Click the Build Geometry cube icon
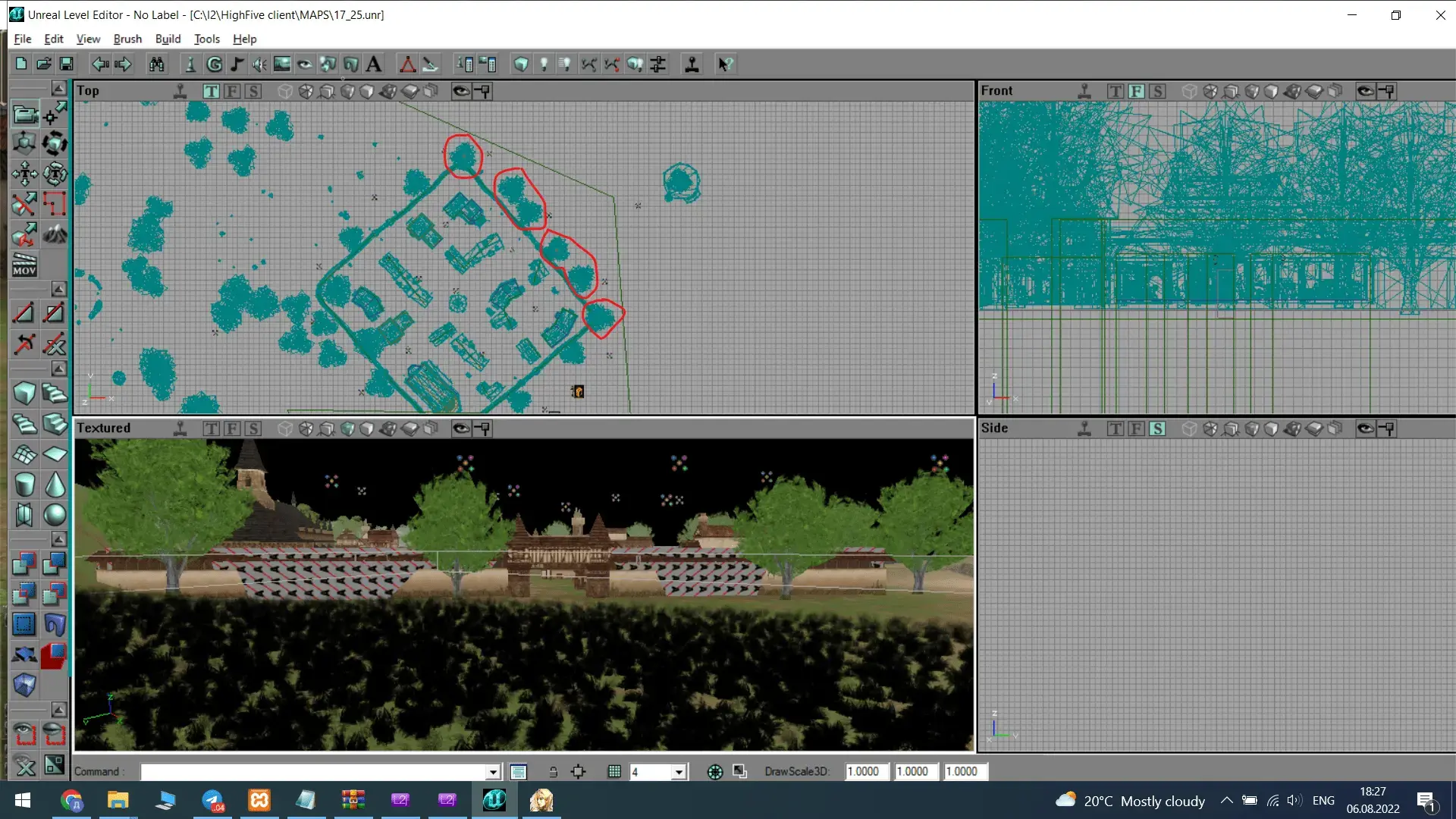1456x819 pixels. (521, 64)
